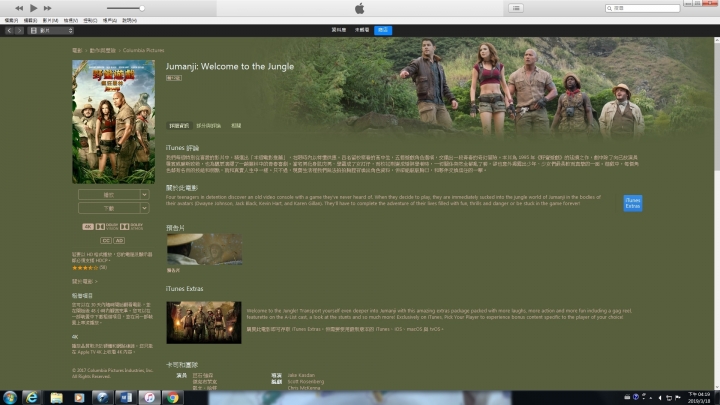Open the Help (說明) menu
Screen dimensions: 720x405
(129, 20)
